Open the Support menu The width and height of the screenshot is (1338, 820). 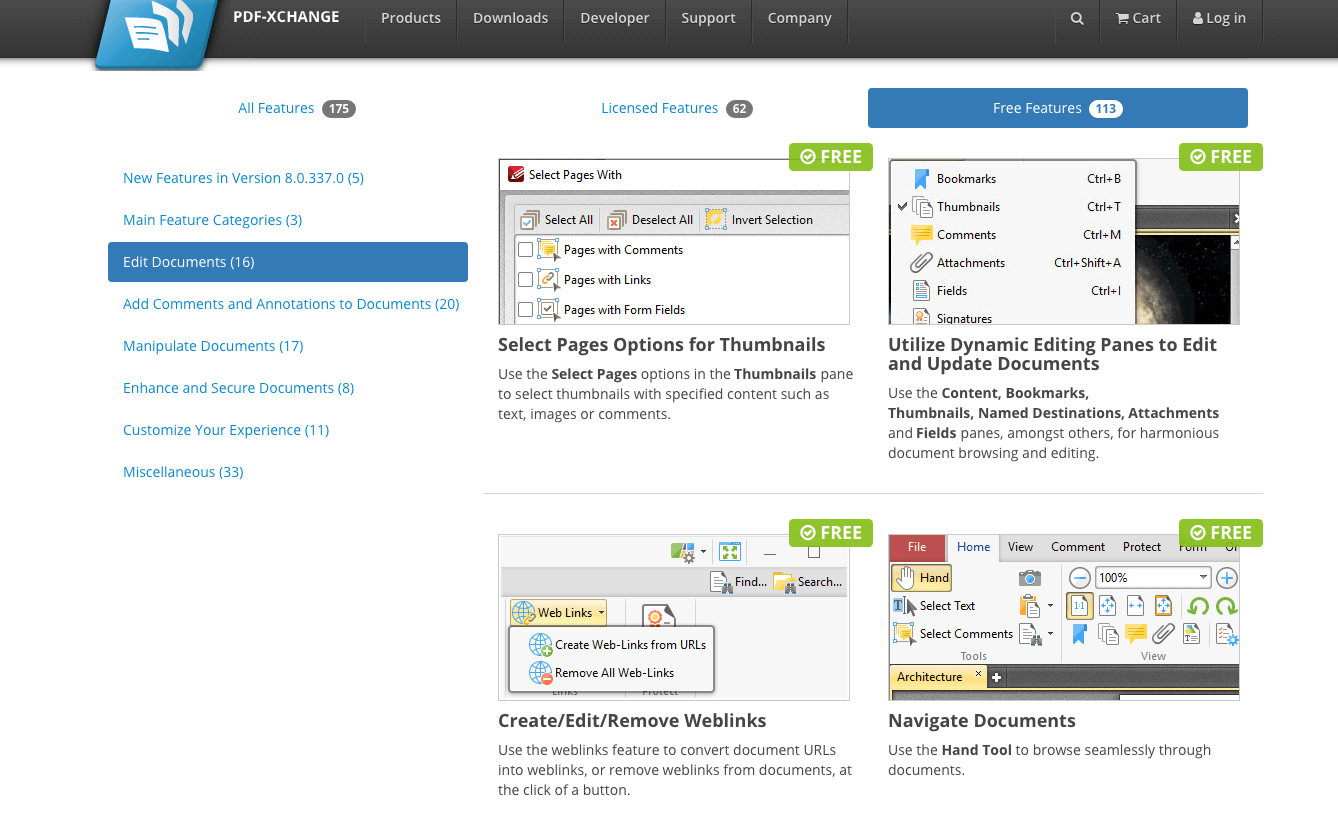point(708,18)
